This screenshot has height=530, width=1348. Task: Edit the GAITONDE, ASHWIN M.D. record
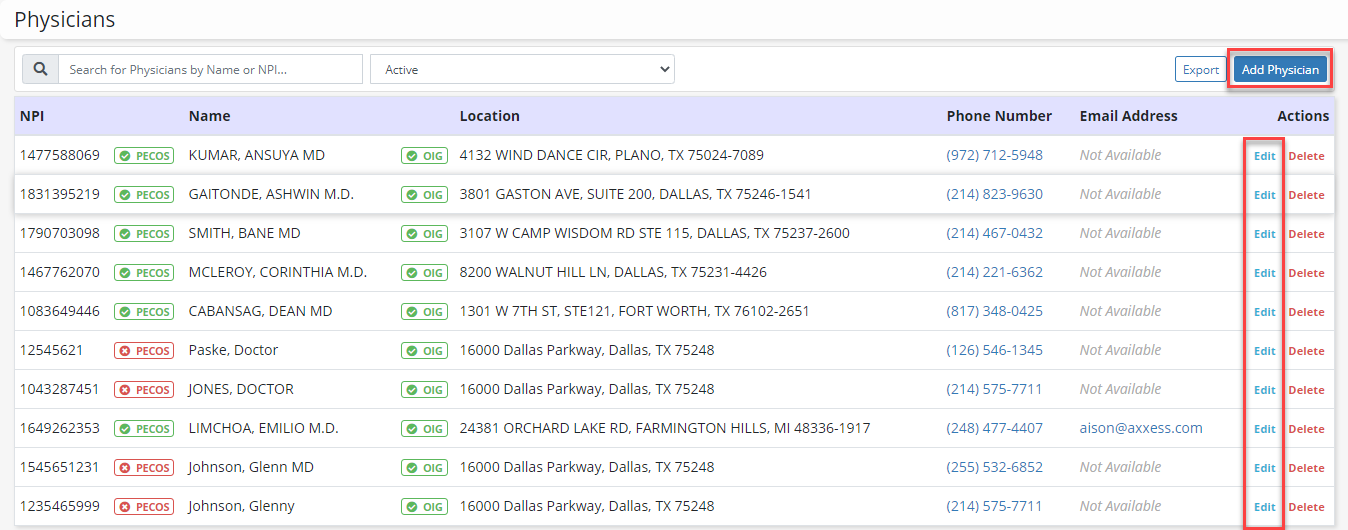click(1264, 195)
